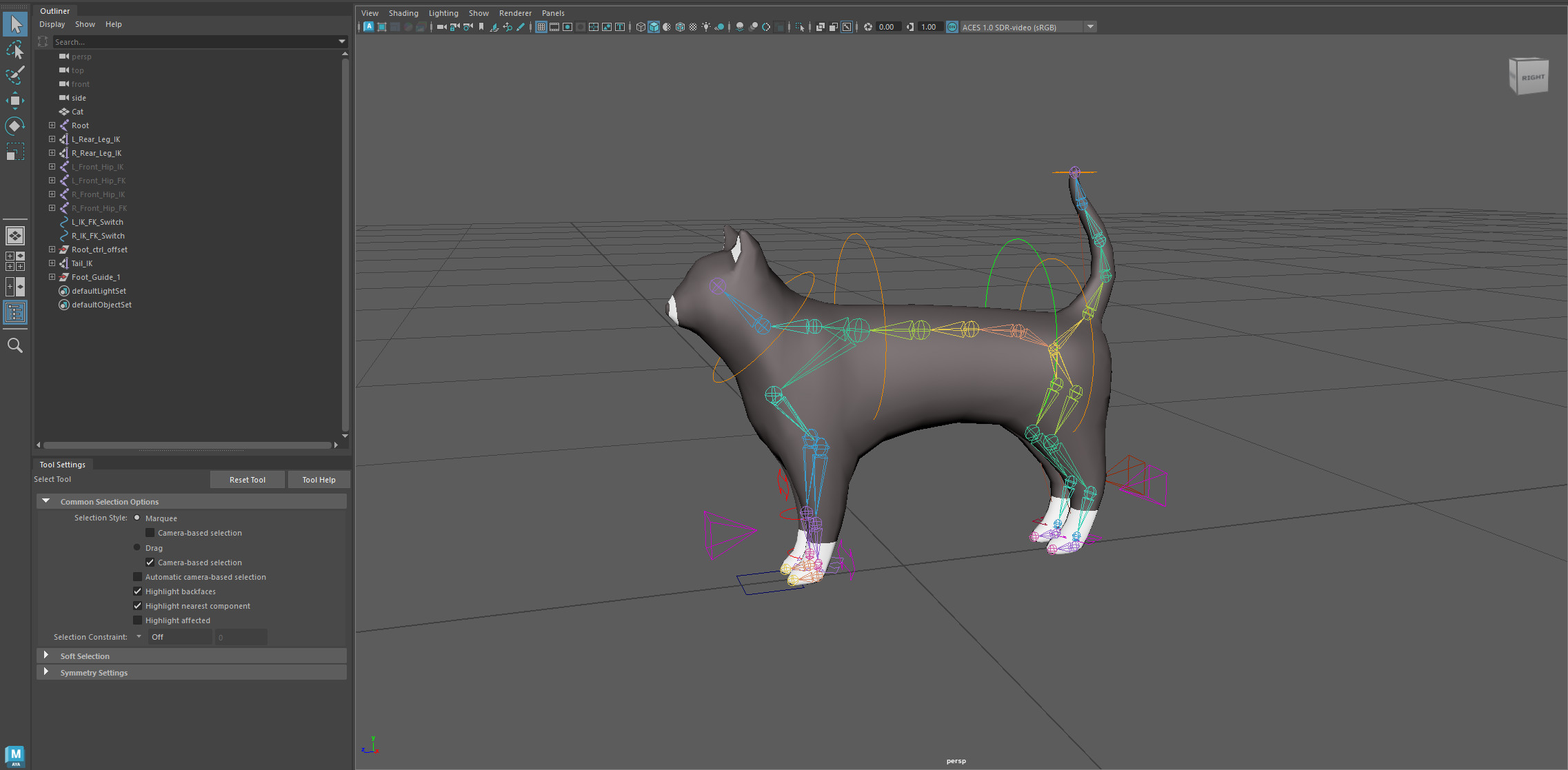Toggle the Field chart icon
This screenshot has height=770, width=1568.
pyautogui.click(x=593, y=27)
